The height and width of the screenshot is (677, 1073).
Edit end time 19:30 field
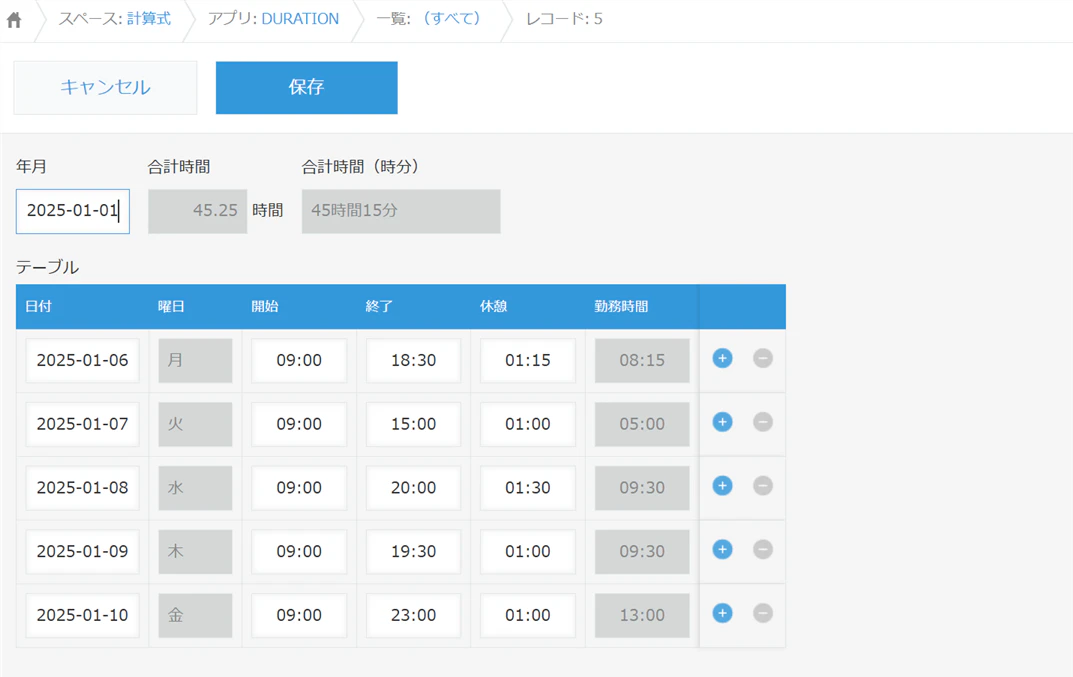pos(413,551)
